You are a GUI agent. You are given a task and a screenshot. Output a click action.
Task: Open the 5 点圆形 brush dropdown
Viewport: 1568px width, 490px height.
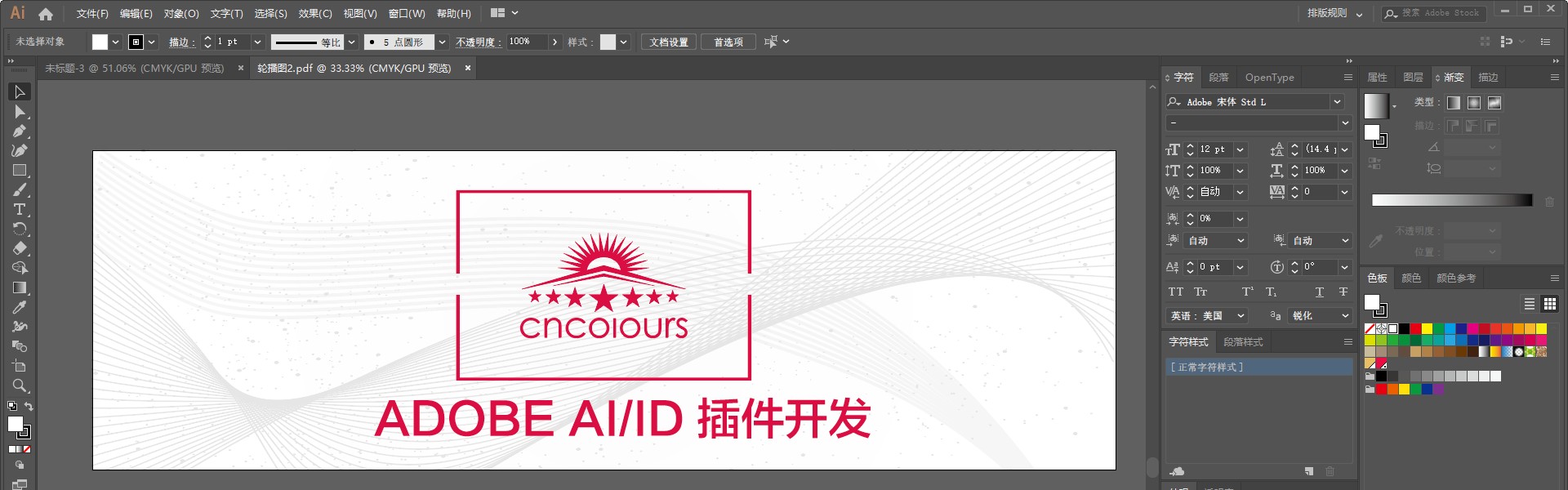click(x=442, y=42)
